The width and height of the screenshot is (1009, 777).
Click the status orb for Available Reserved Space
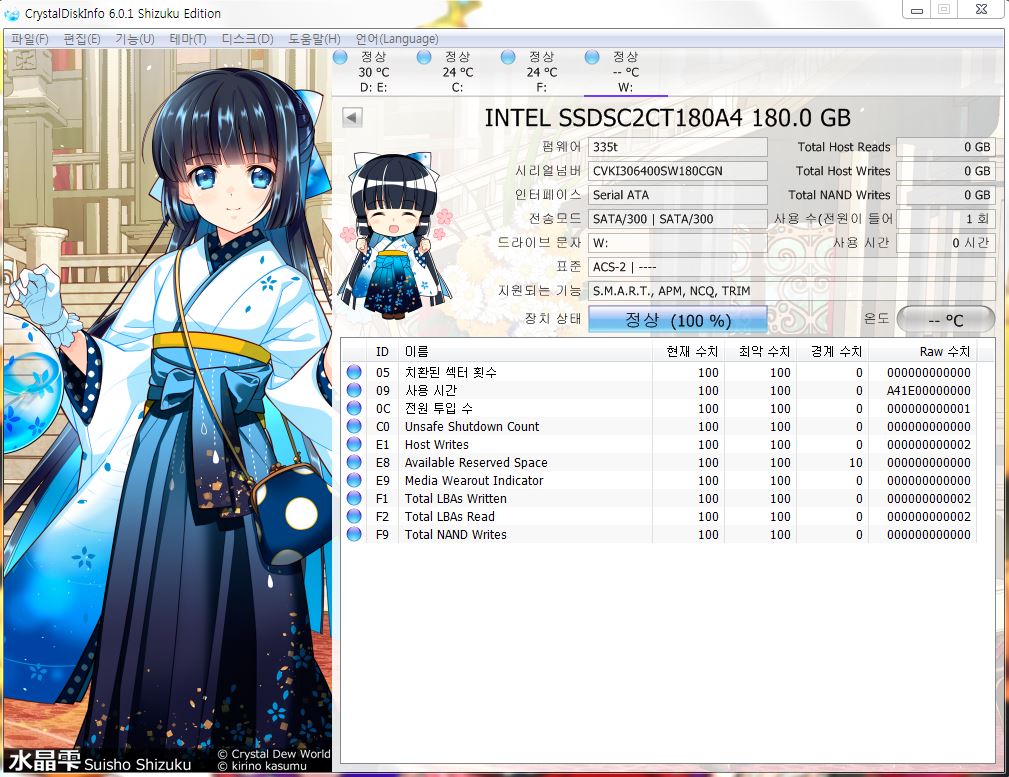click(354, 462)
